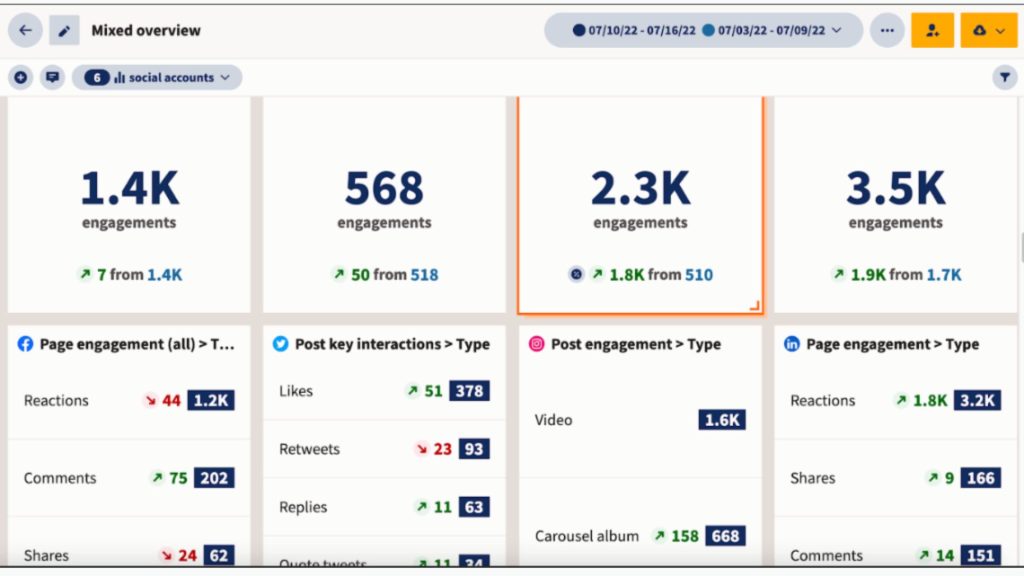The width and height of the screenshot is (1024, 576).
Task: Click the Retweets label
Action: coord(310,449)
